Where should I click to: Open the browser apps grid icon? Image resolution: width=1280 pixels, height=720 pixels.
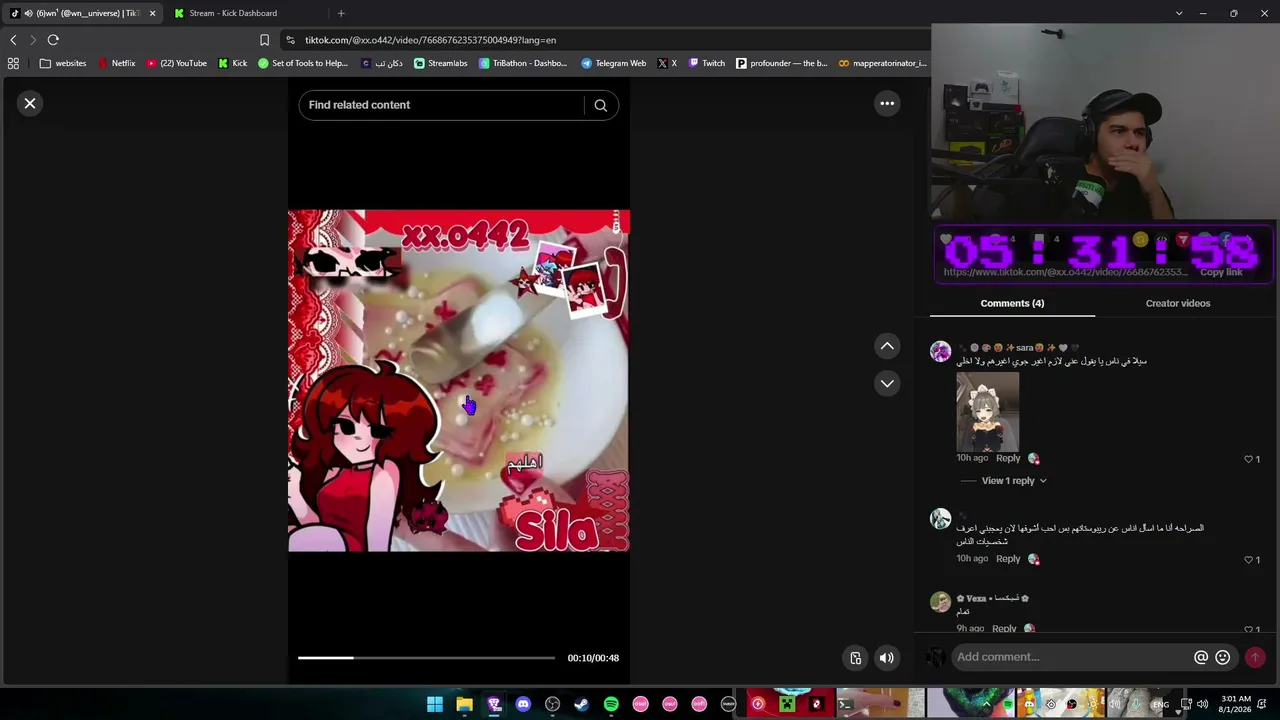coord(13,63)
